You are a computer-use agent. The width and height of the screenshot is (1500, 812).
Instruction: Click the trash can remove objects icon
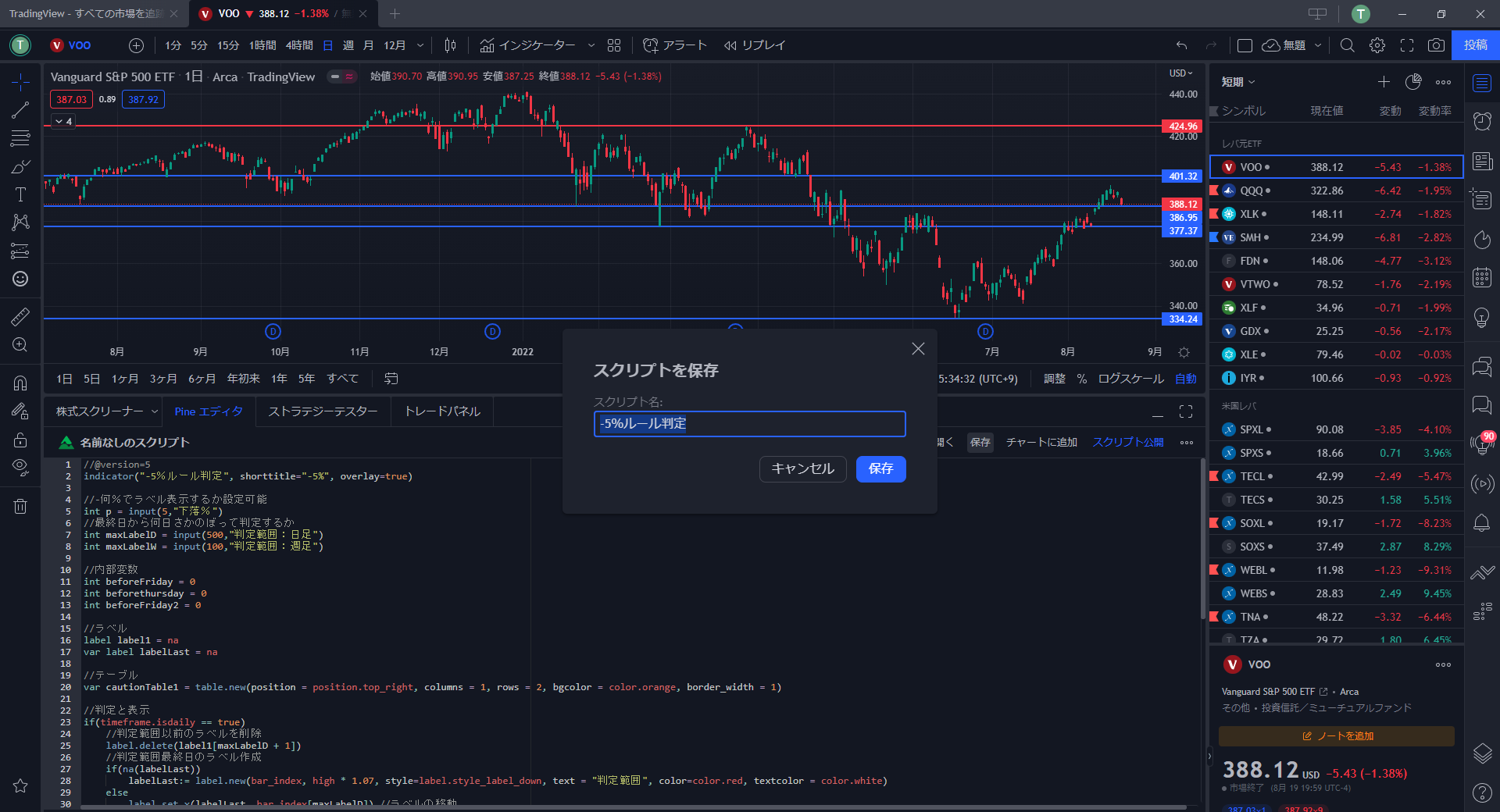point(20,506)
